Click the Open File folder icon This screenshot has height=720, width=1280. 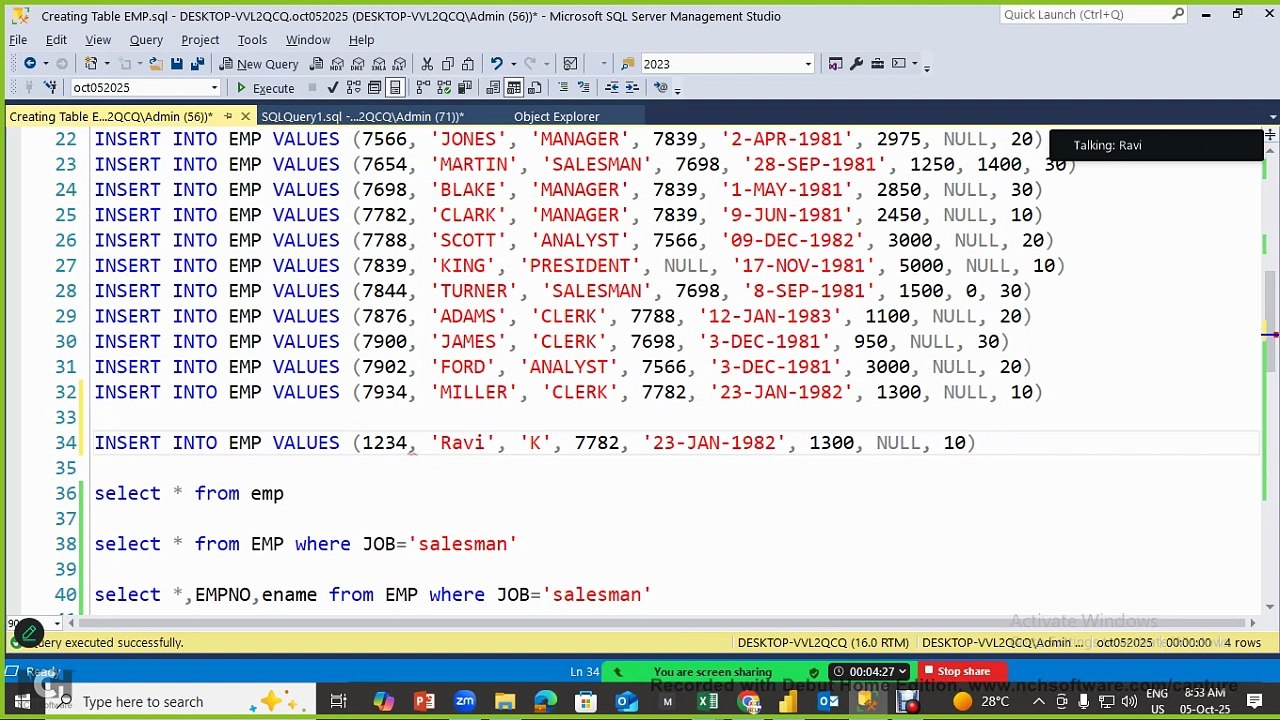coord(156,64)
